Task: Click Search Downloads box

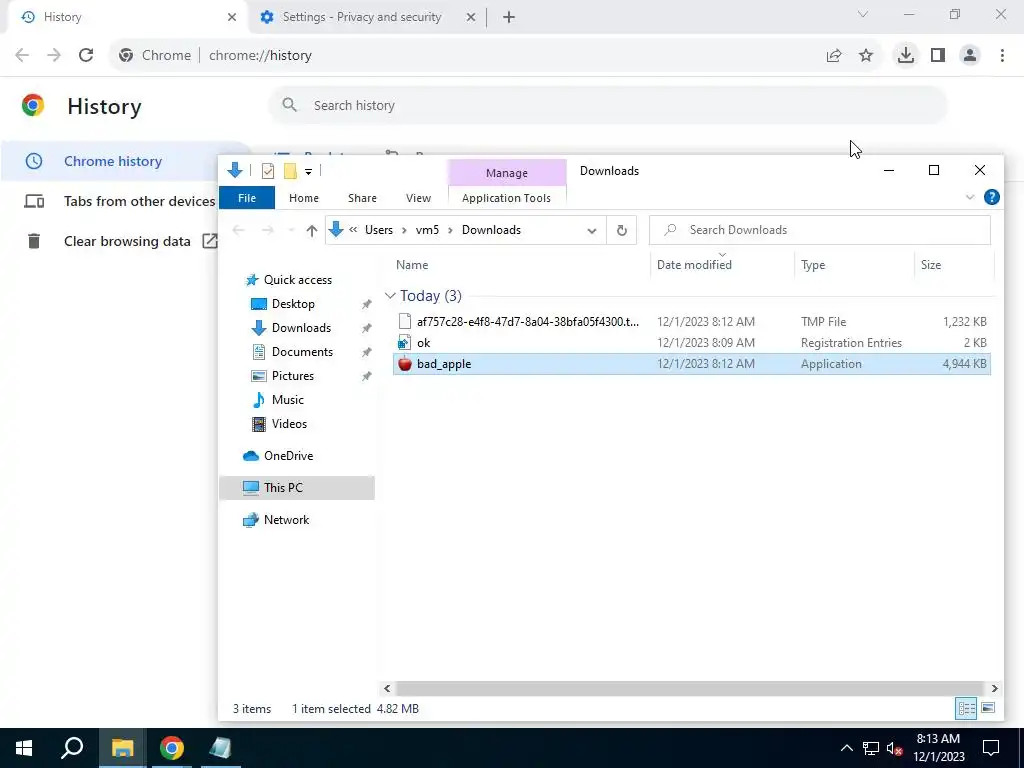Action: [x=820, y=230]
